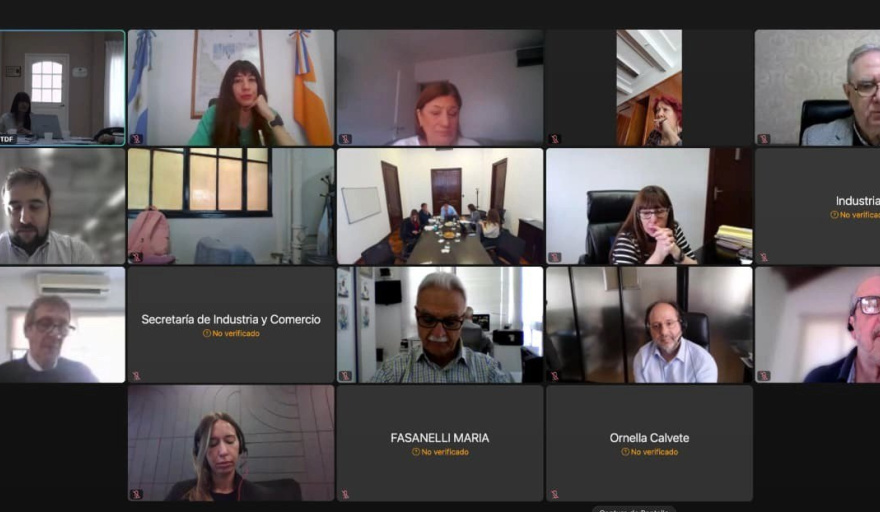Screen dimensions: 880x512
Task: Click muted mic icon on pink backpack tile
Action: tap(136, 258)
